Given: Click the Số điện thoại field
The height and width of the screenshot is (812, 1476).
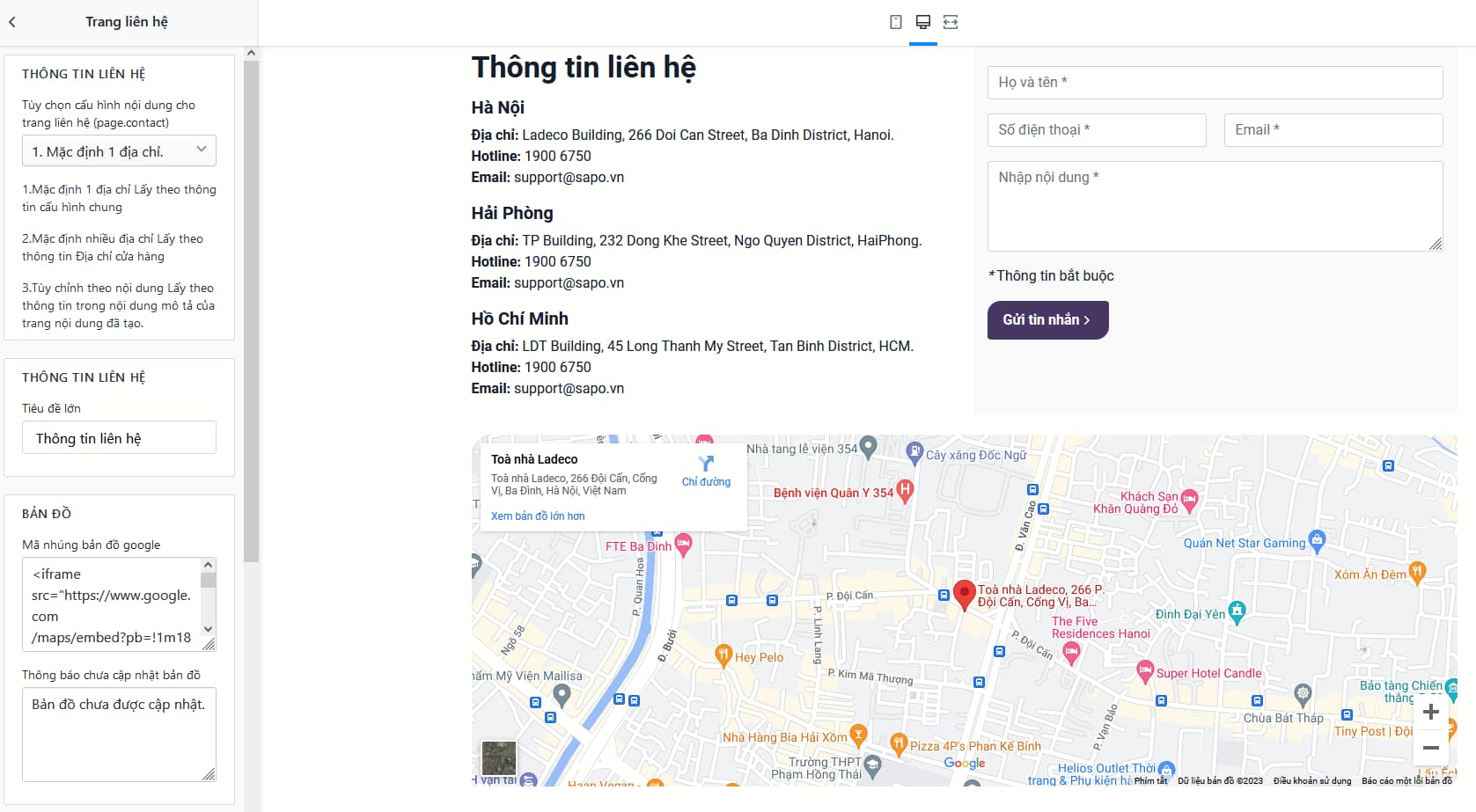Looking at the screenshot, I should pos(1097,130).
